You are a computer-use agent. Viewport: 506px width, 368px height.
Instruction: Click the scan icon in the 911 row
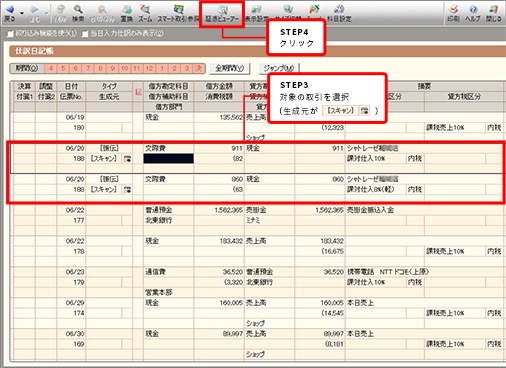(127, 159)
